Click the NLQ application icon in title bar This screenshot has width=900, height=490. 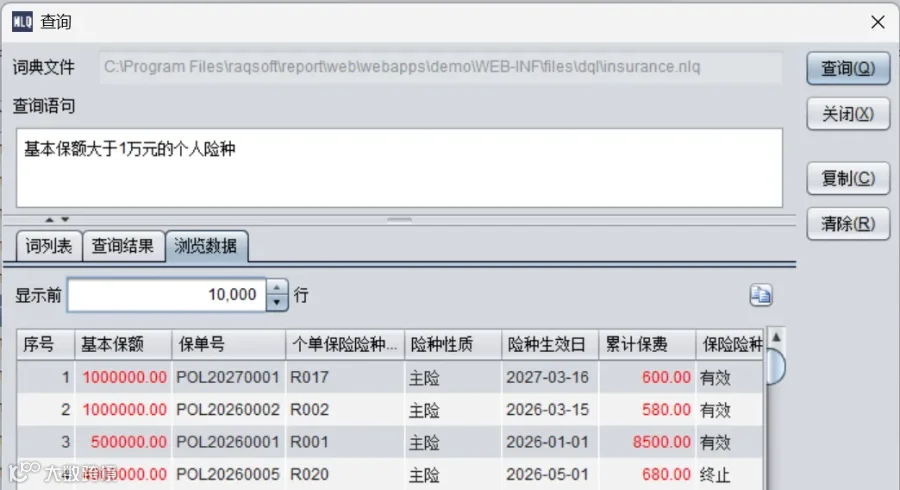pos(22,22)
